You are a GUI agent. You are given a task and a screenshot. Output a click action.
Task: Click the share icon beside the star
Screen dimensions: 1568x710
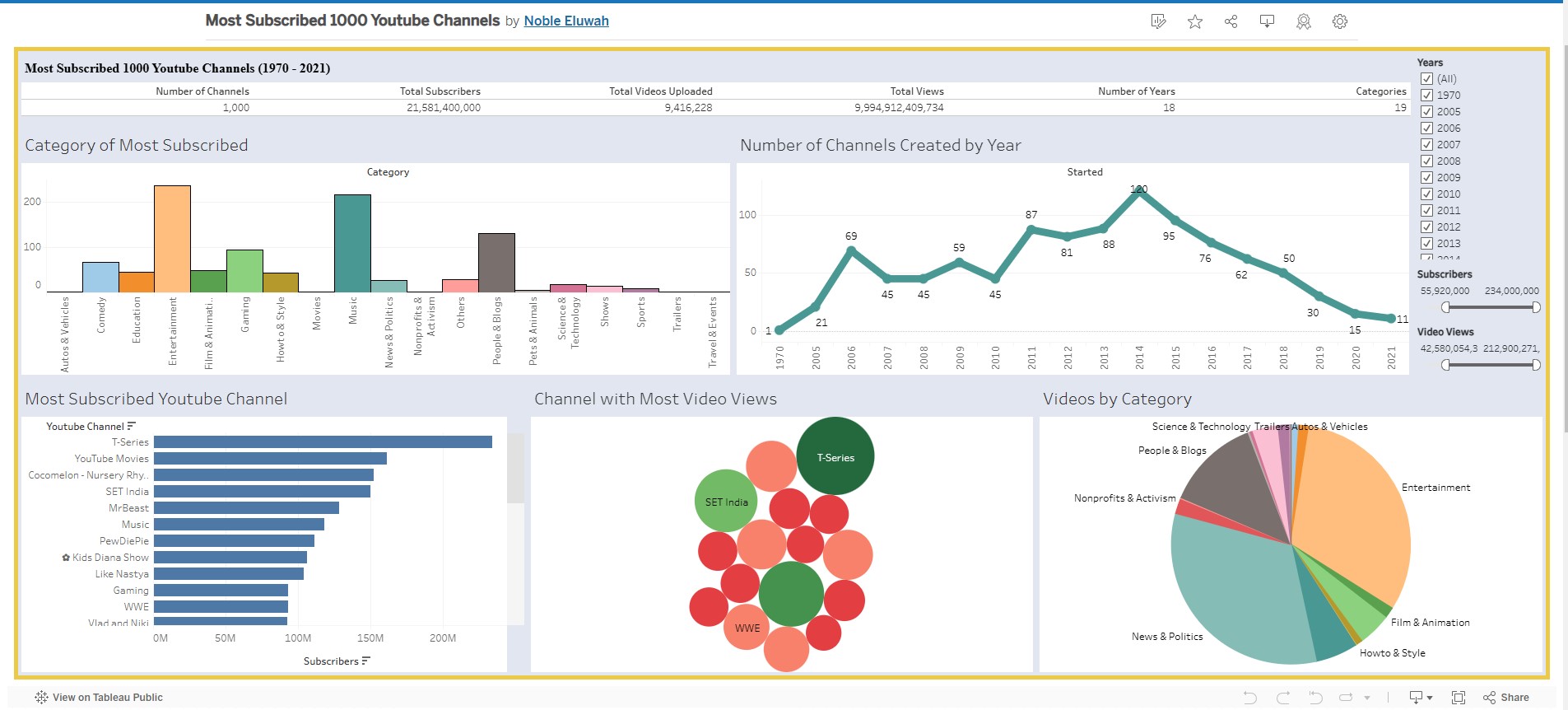pos(1231,21)
